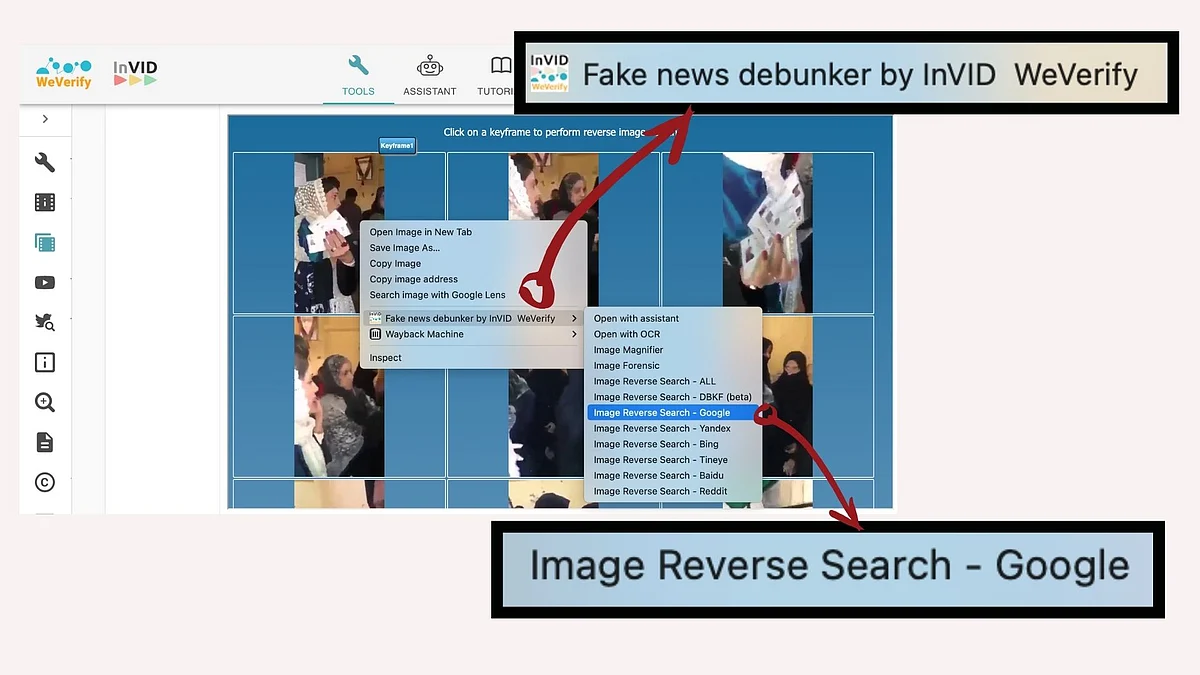Screen dimensions: 1200x675
Task: Expand Fake news debunker by InVID WeVerify submenu
Action: pyautogui.click(x=473, y=319)
